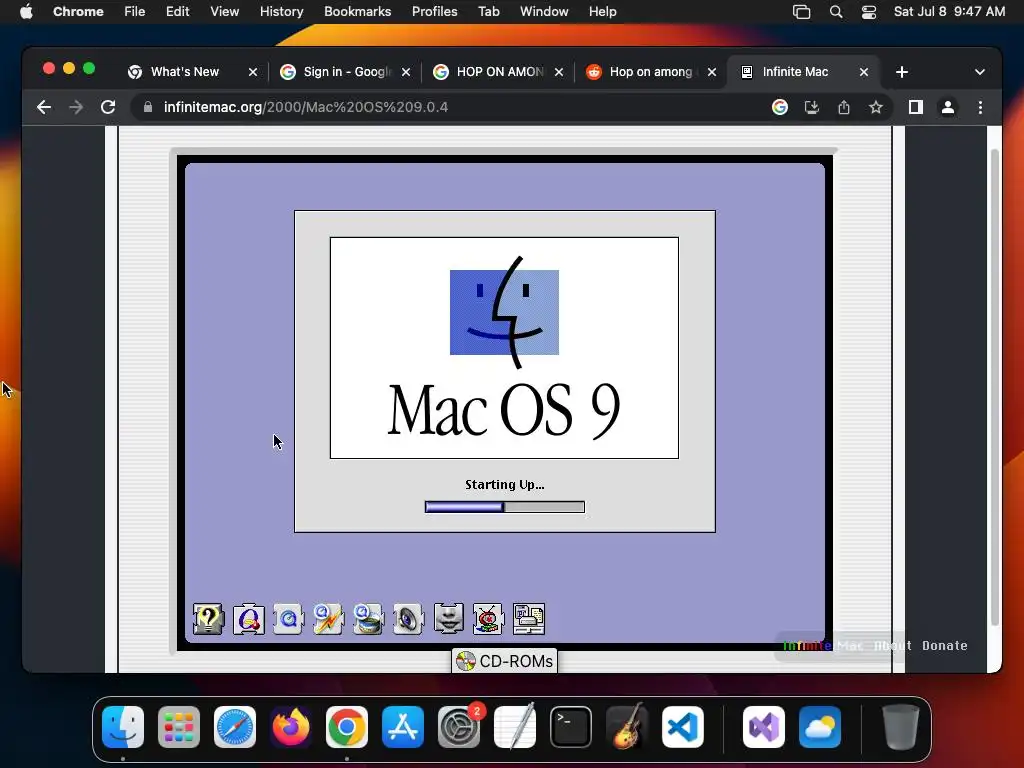The height and width of the screenshot is (768, 1024).
Task: Click the Stage Manager windows icon in menu bar
Action: pos(801,12)
